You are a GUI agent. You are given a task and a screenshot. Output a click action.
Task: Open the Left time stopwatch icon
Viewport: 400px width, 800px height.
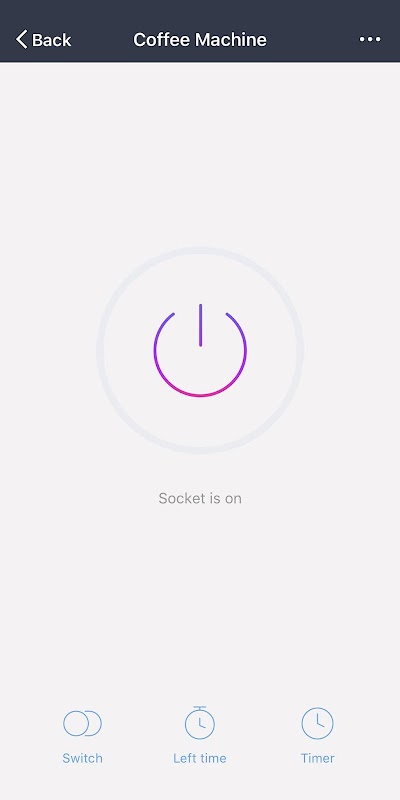(x=199, y=722)
